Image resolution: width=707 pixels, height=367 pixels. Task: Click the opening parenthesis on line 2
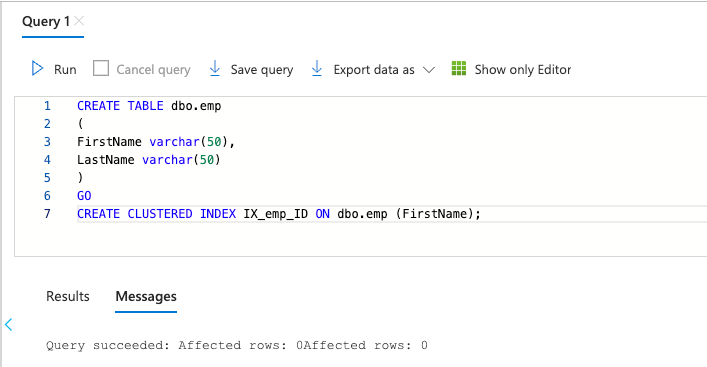click(x=81, y=124)
